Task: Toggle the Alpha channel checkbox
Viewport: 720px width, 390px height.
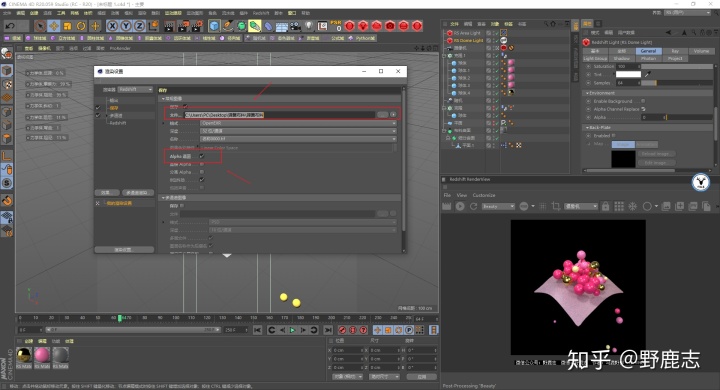Action: click(202, 156)
